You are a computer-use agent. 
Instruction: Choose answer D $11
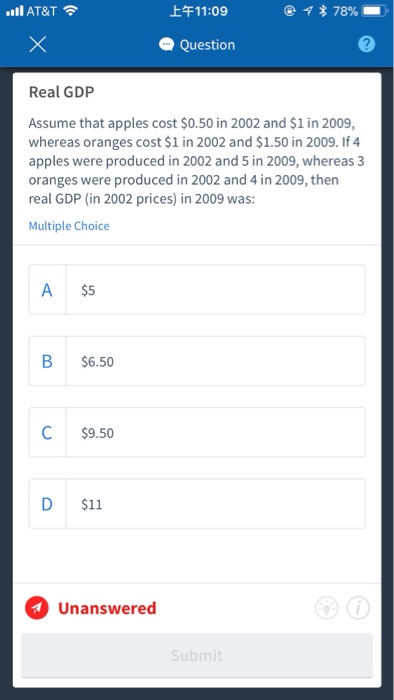pos(197,504)
